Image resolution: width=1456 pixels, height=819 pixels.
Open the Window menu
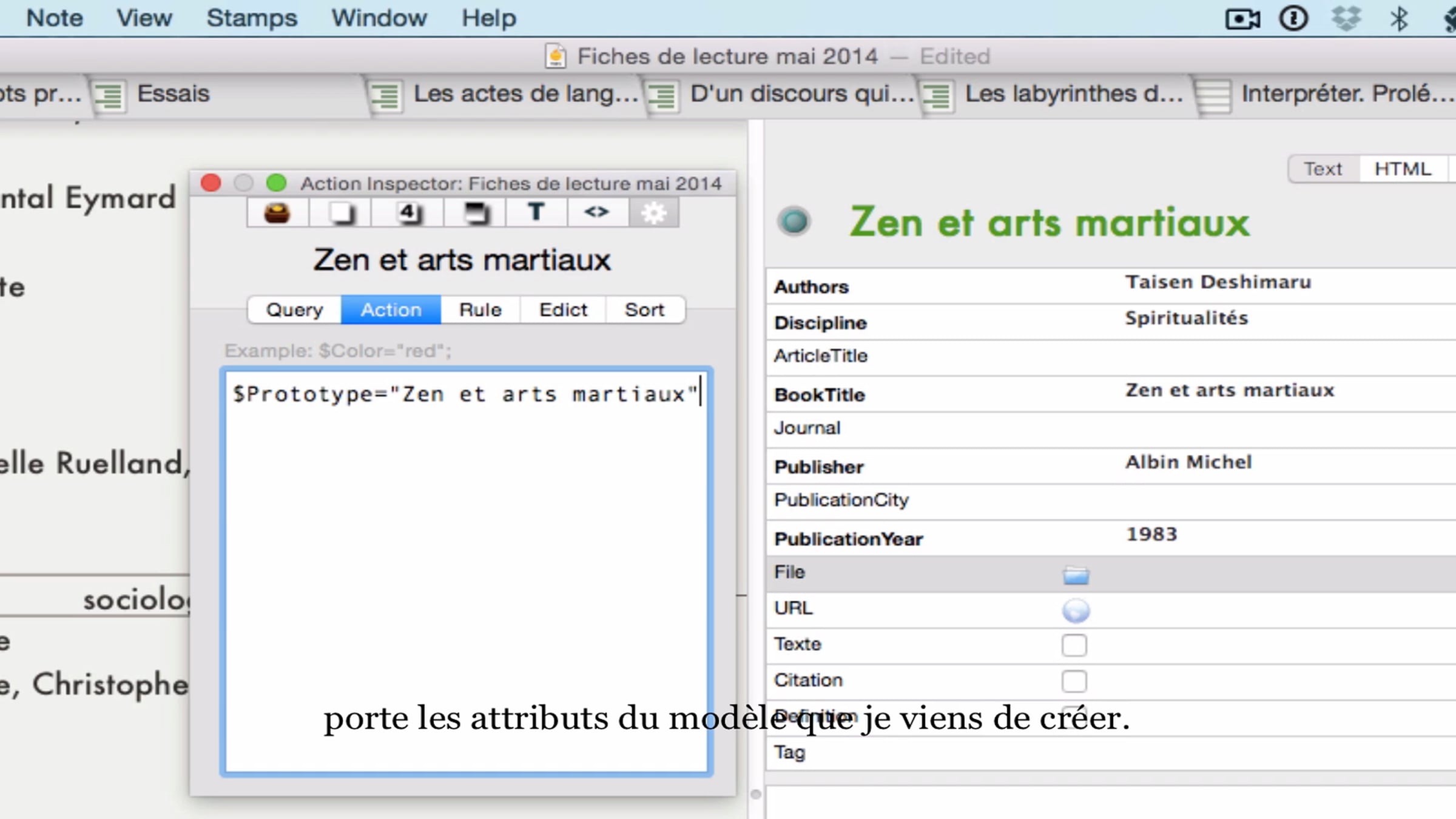379,18
